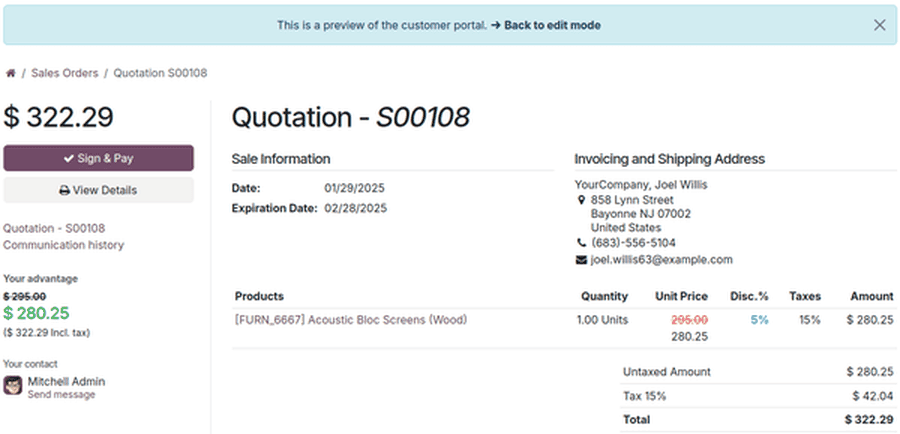Click the phone number (683)-556-5104
Image resolution: width=900 pixels, height=434 pixels.
[x=634, y=243]
